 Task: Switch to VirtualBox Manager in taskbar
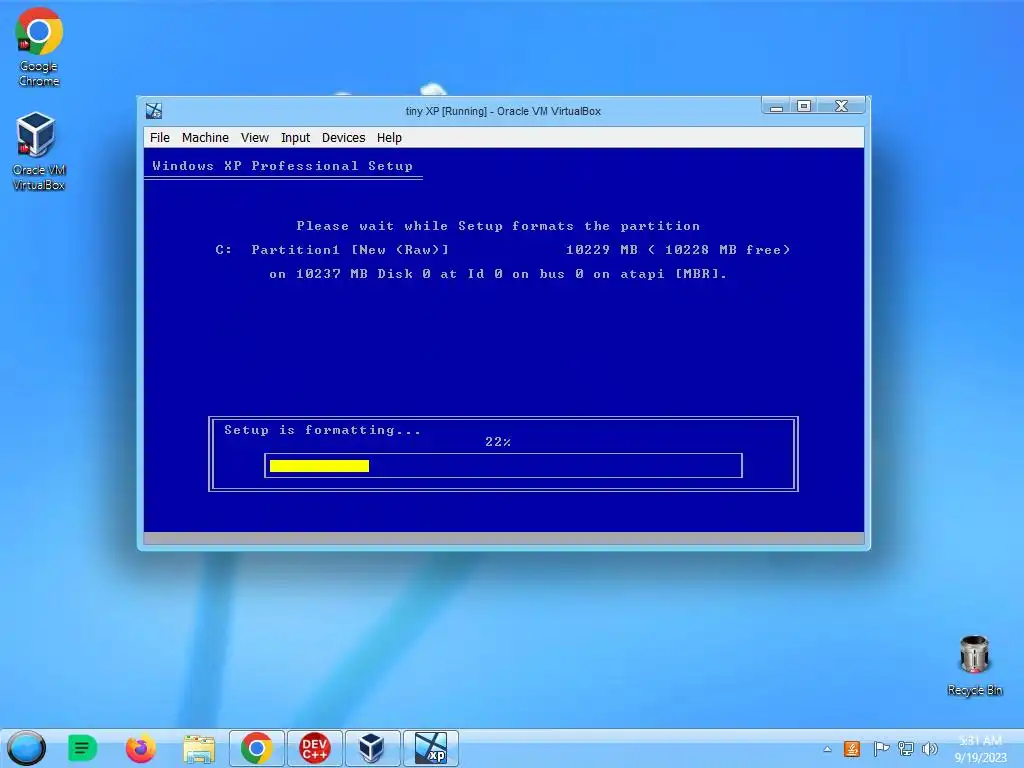click(x=372, y=748)
